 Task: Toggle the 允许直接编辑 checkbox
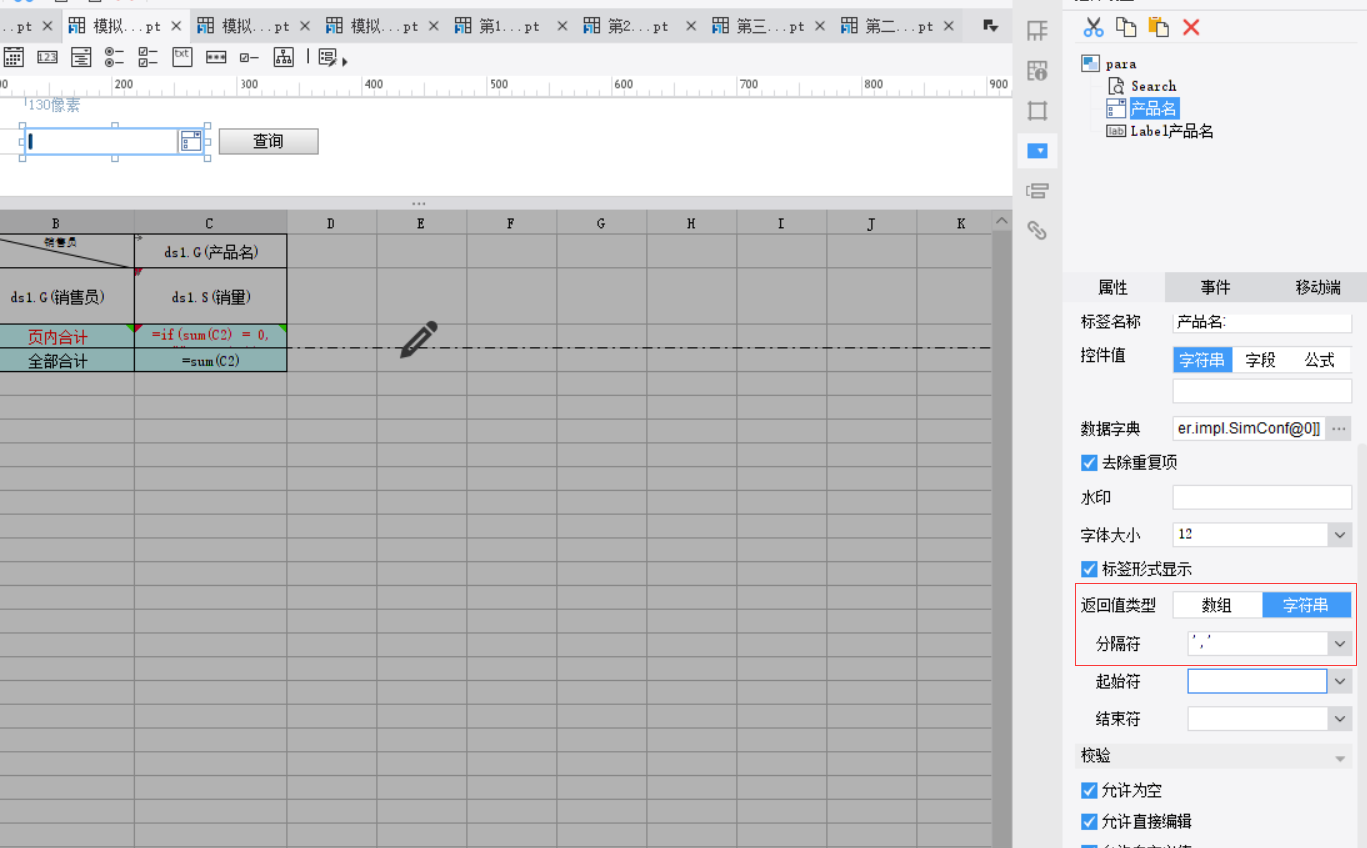[1089, 822]
